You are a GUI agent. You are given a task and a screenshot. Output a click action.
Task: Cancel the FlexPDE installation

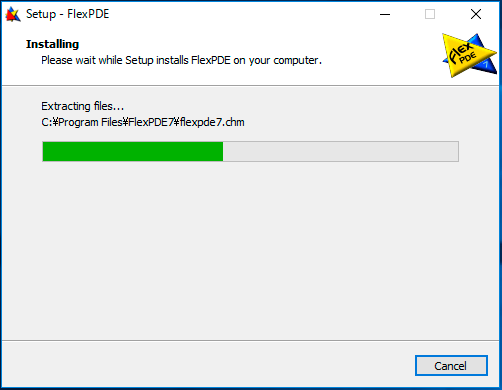pyautogui.click(x=451, y=366)
